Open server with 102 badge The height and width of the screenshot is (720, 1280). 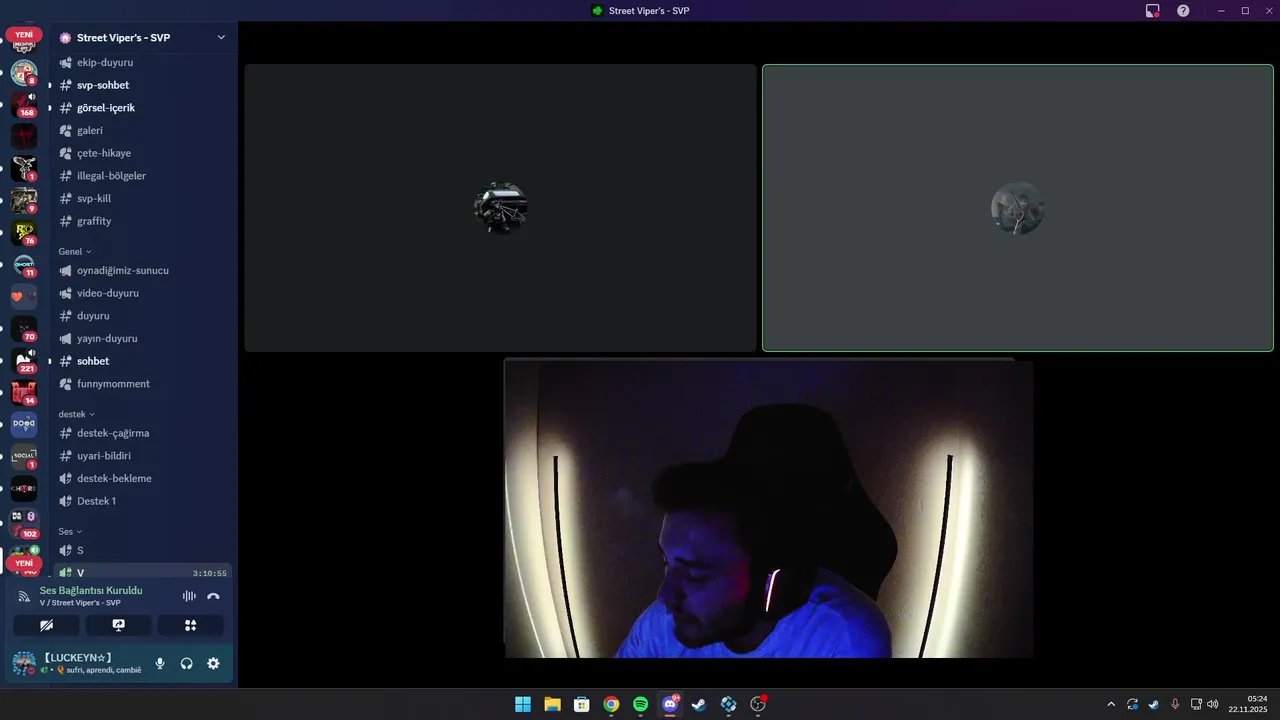[x=24, y=523]
